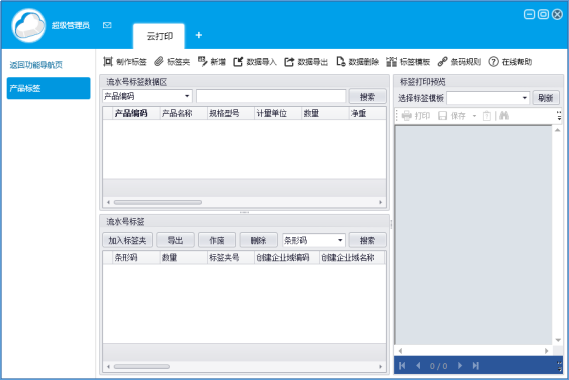Go to last page in preview
Image resolution: width=569 pixels, height=380 pixels.
(x=476, y=365)
